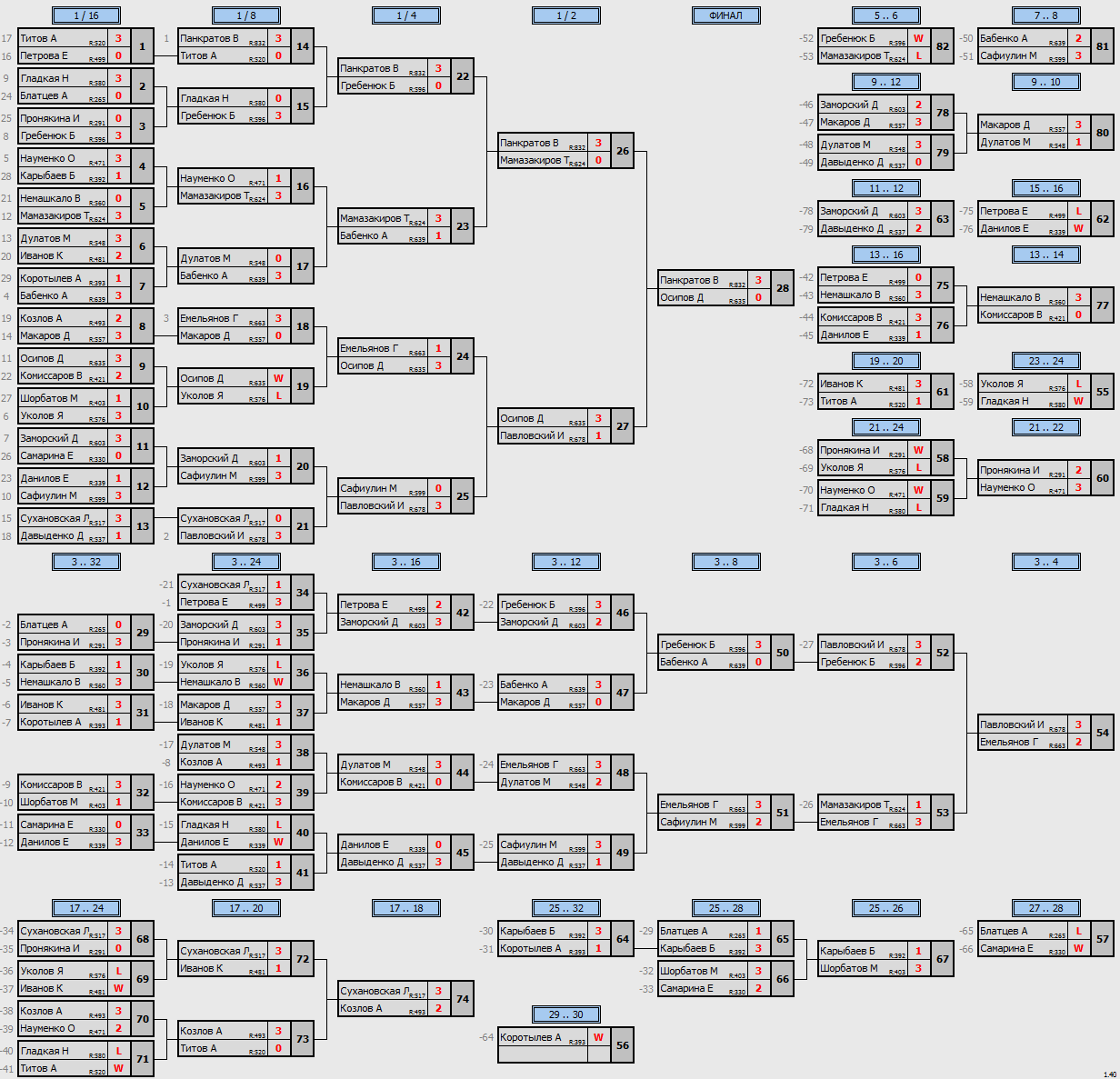Screen dimensions: 1120x1079
Task: Click match number 82 box
Action: 943,46
